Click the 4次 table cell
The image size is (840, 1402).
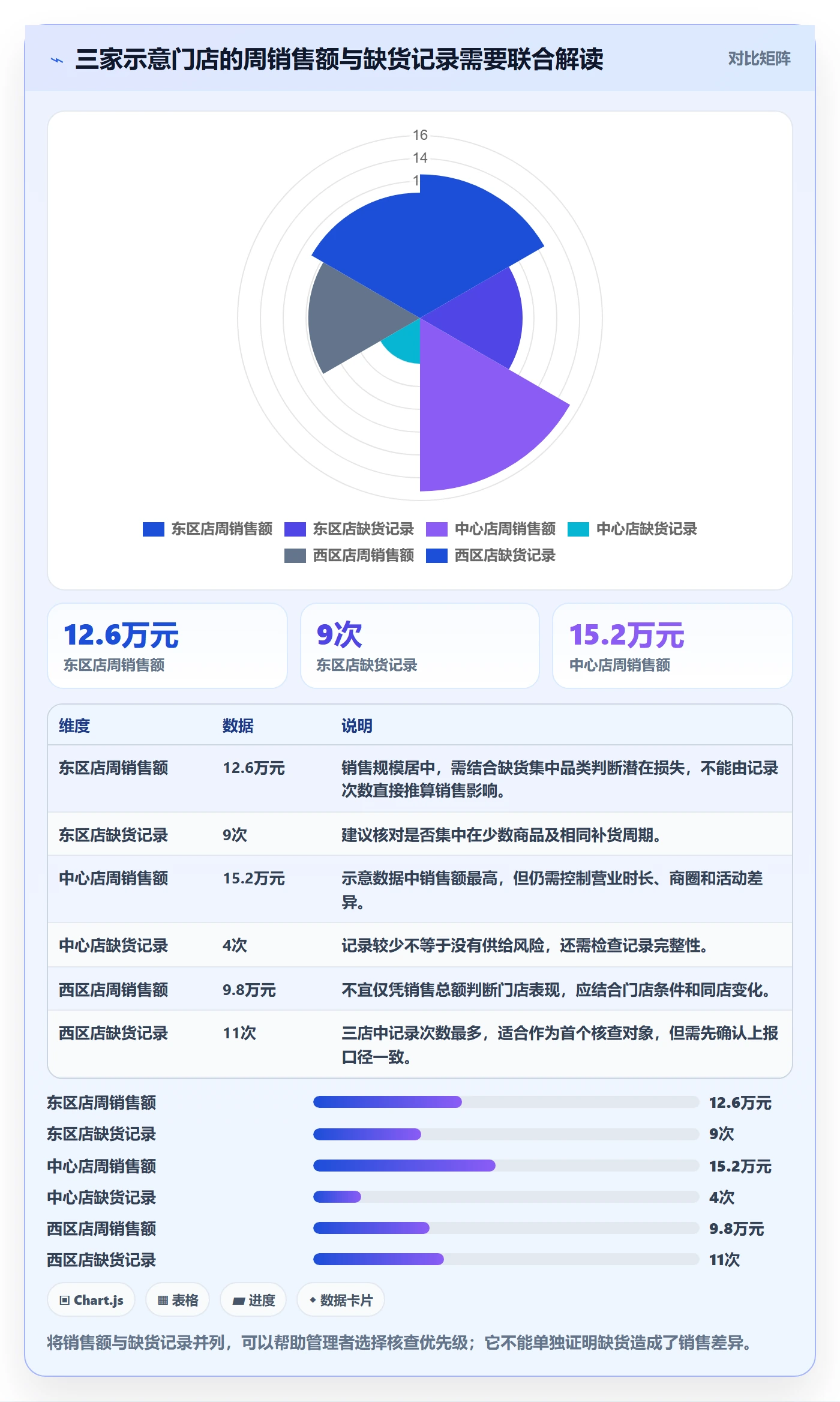point(235,945)
